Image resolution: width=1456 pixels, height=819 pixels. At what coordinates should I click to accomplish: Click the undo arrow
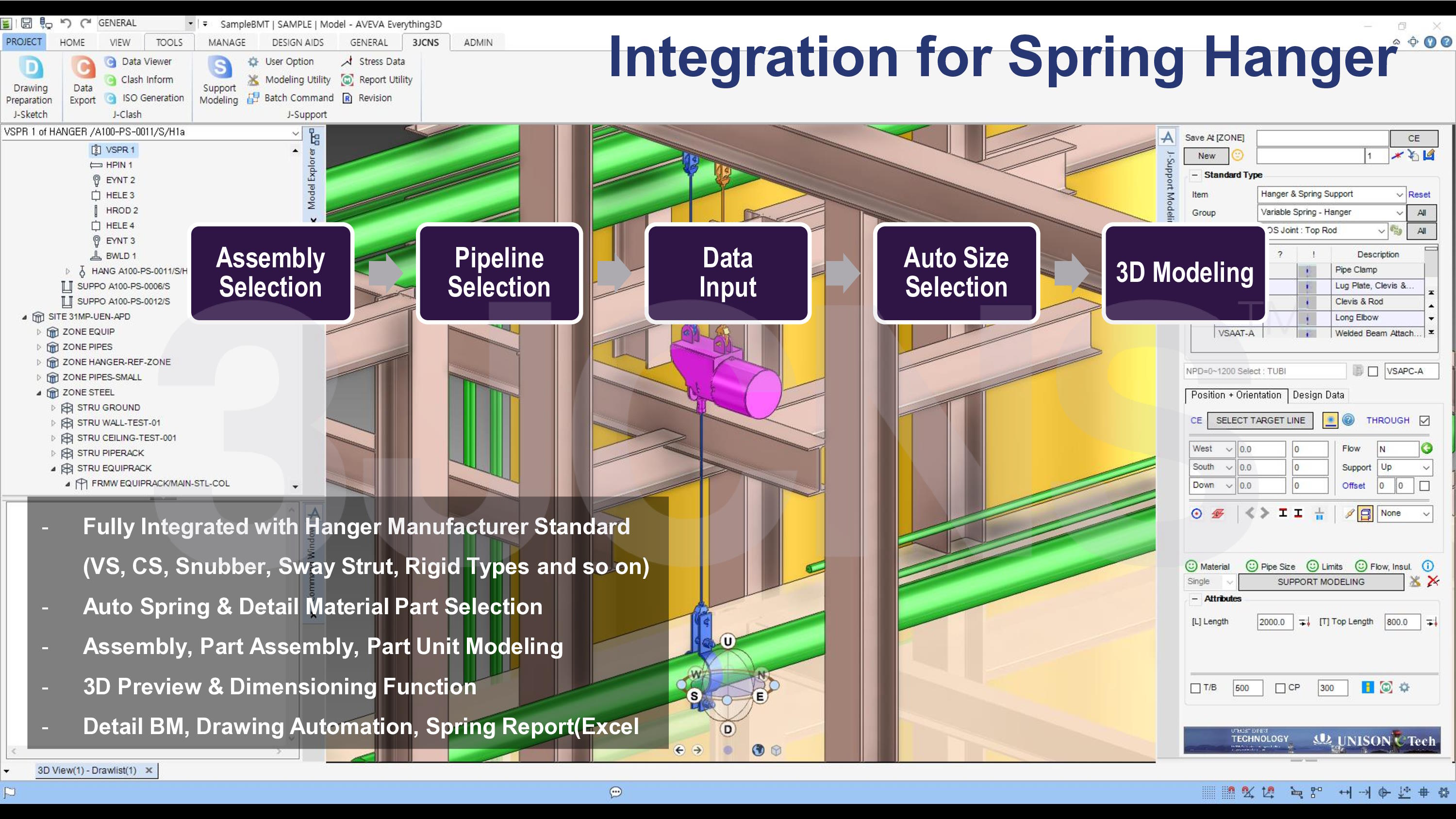click(x=66, y=23)
